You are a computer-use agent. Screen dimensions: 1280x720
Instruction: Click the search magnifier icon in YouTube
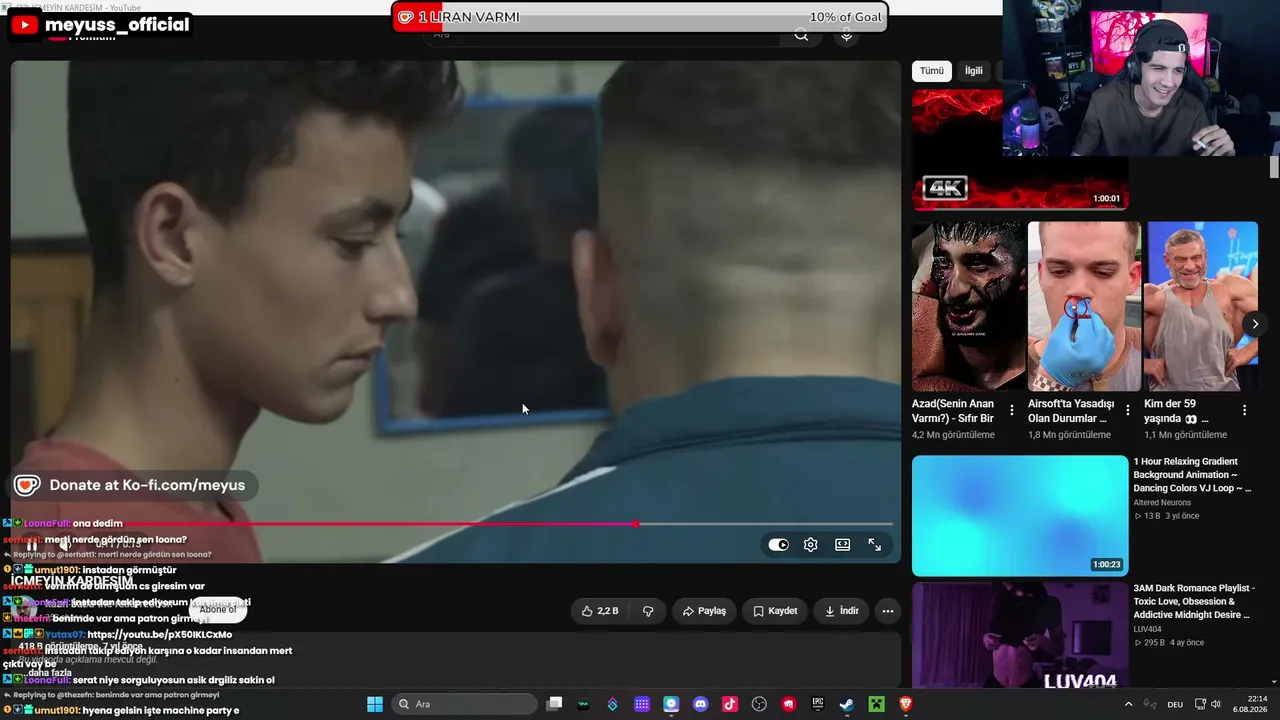tap(801, 35)
